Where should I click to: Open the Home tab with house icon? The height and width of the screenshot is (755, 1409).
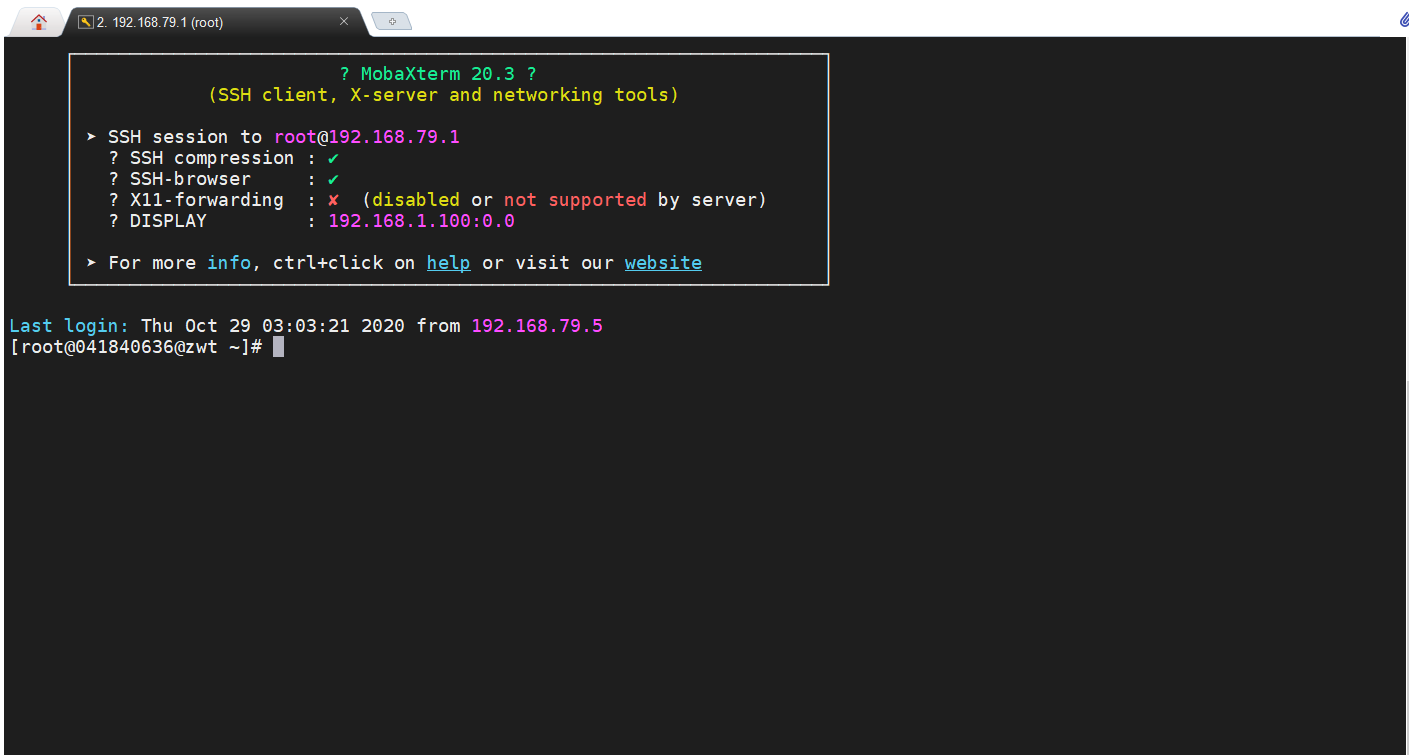pos(39,21)
